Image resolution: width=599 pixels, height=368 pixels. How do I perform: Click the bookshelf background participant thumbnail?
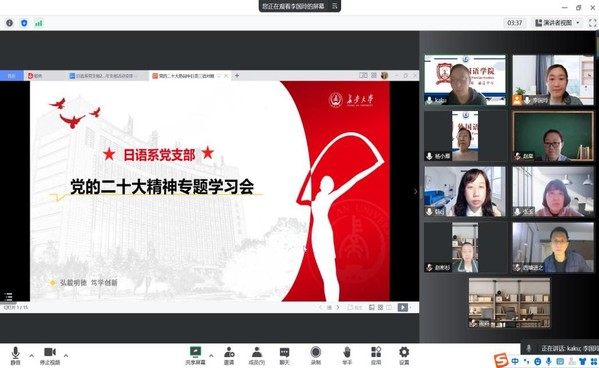pyautogui.click(x=509, y=303)
